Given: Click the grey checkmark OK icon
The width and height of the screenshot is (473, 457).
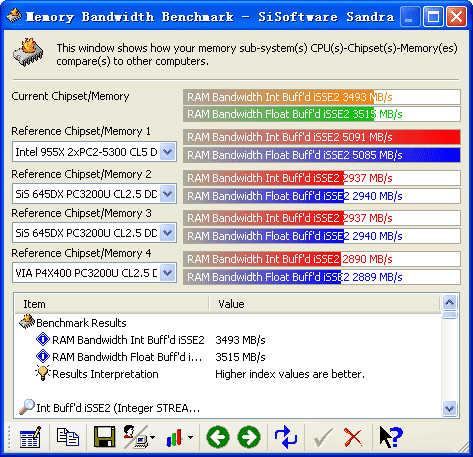Looking at the screenshot, I should tap(323, 437).
